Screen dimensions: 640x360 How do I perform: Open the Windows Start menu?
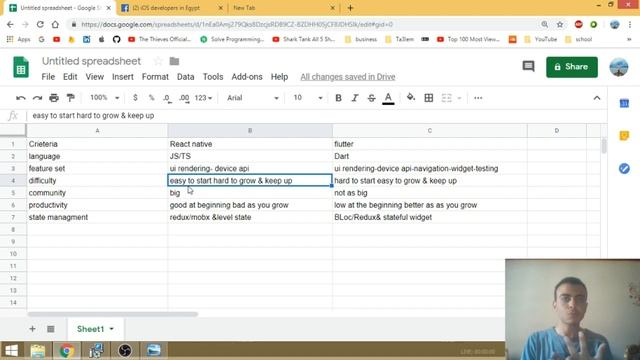tap(11, 351)
